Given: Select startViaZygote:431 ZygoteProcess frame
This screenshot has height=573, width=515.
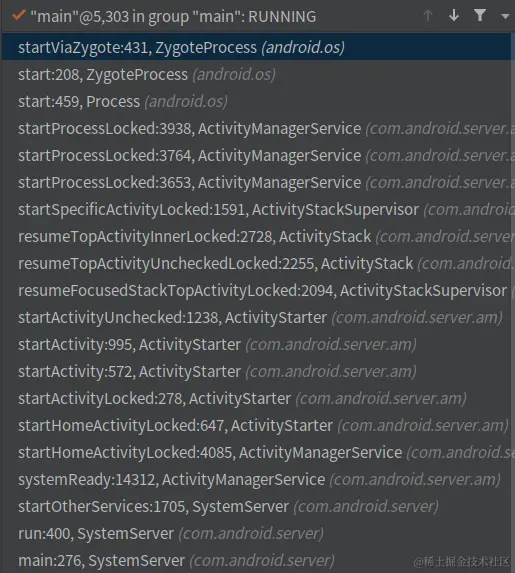Looking at the screenshot, I should coord(256,47).
